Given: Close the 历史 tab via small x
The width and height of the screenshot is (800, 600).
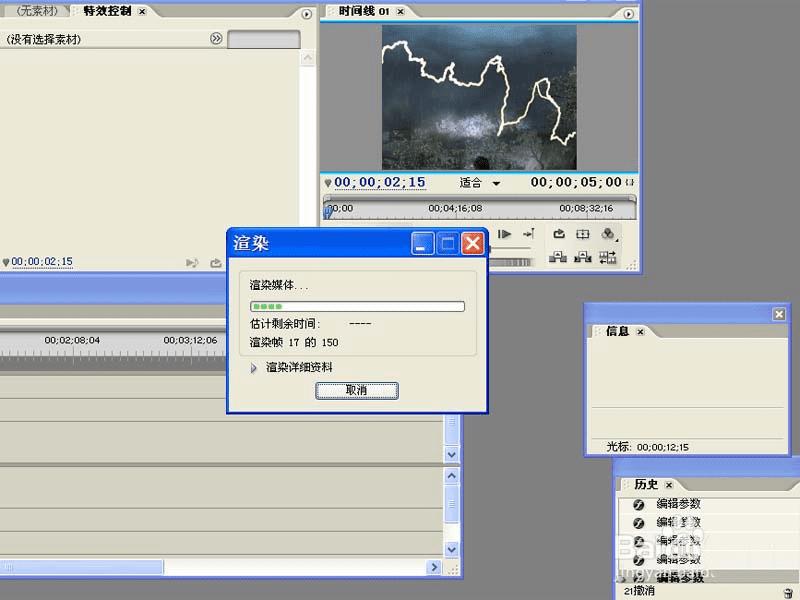Looking at the screenshot, I should pyautogui.click(x=669, y=485).
